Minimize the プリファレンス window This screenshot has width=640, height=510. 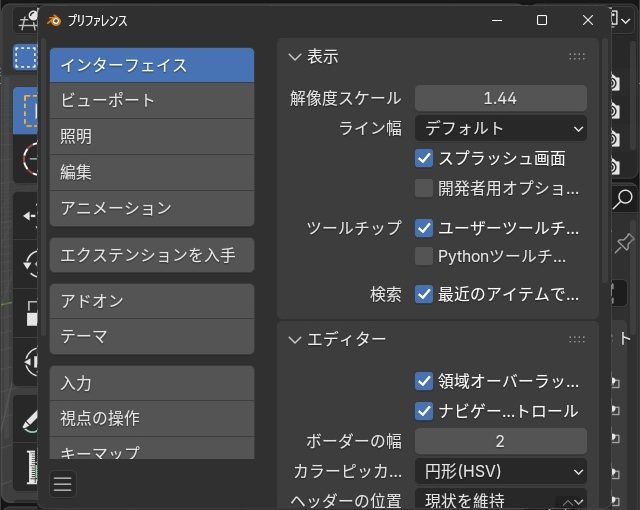click(497, 20)
